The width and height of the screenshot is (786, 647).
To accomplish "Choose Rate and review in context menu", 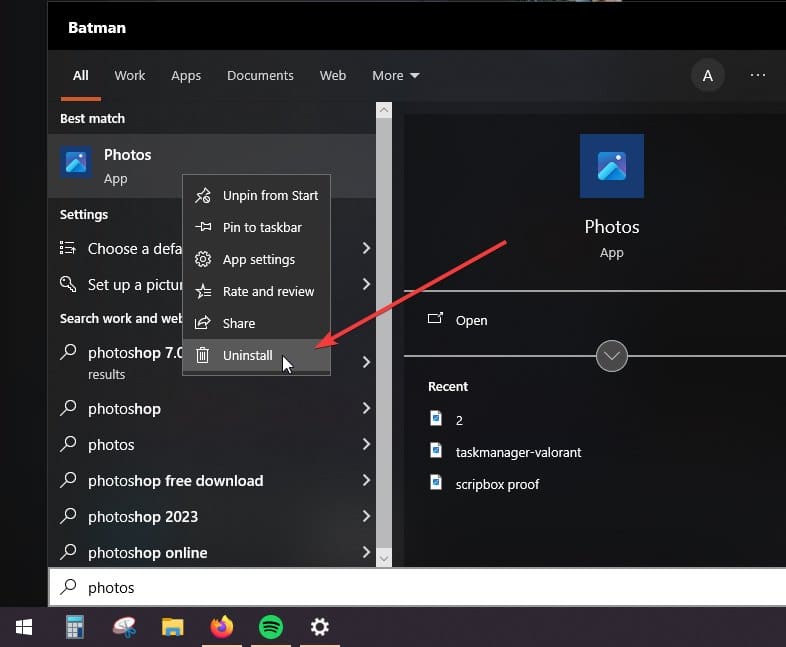I will point(256,291).
